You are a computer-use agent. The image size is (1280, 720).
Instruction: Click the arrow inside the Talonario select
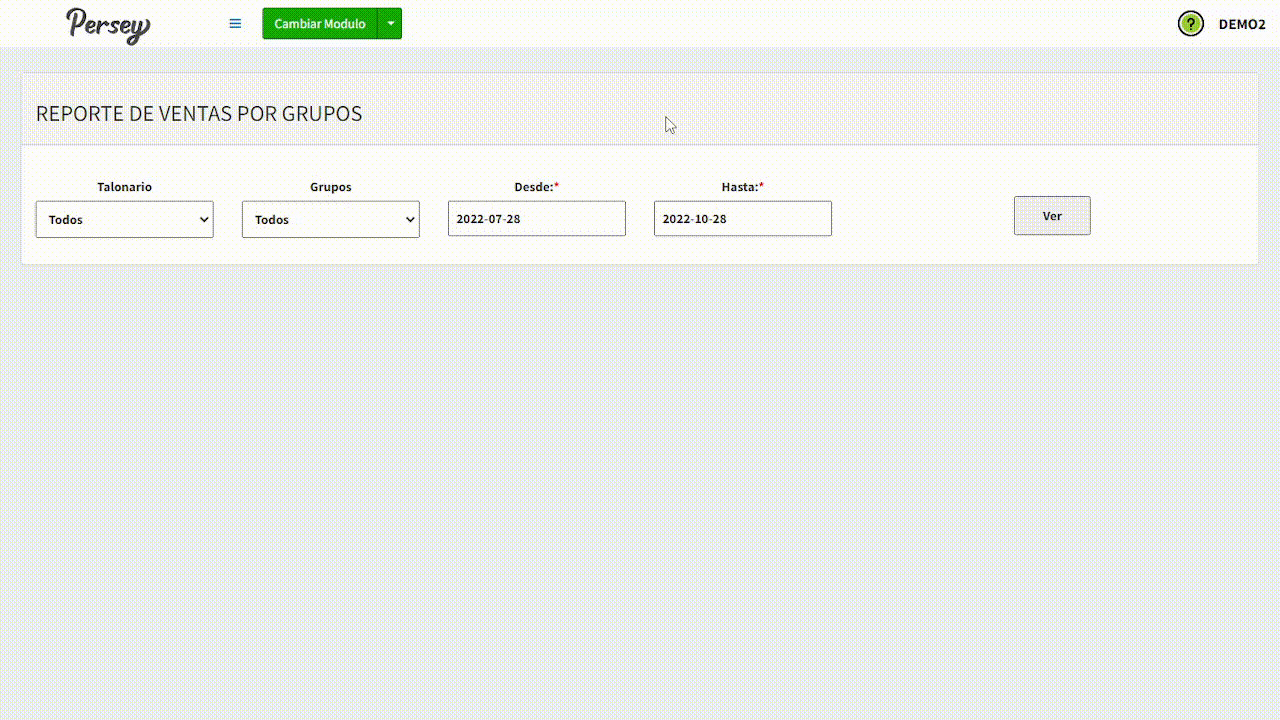click(204, 219)
